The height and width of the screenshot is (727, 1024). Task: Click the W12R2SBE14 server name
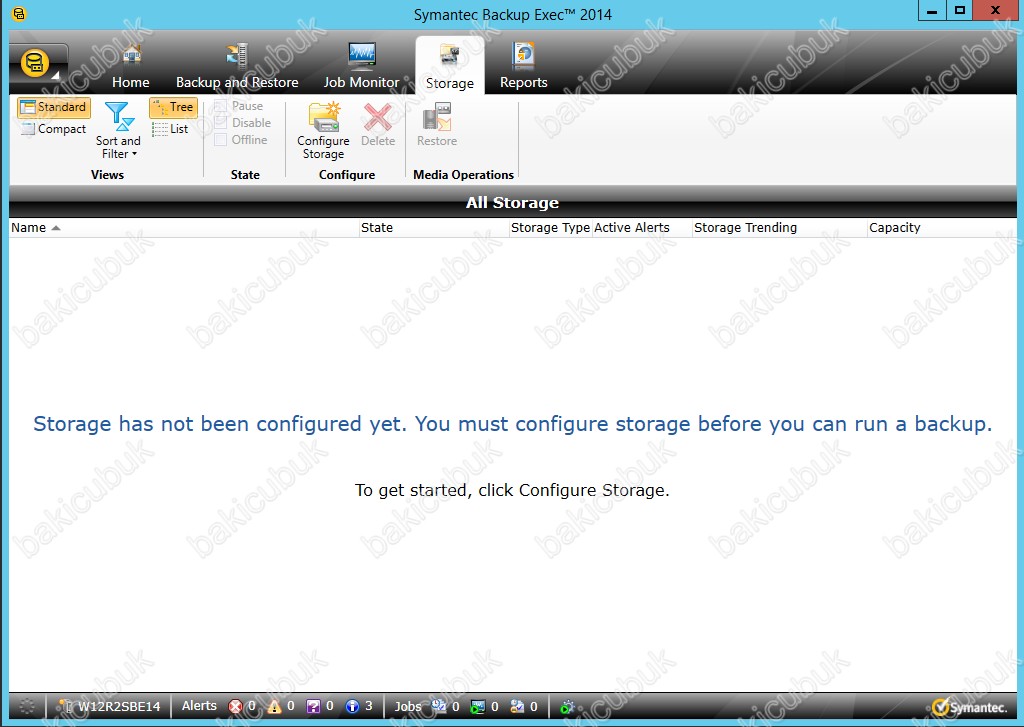point(119,707)
